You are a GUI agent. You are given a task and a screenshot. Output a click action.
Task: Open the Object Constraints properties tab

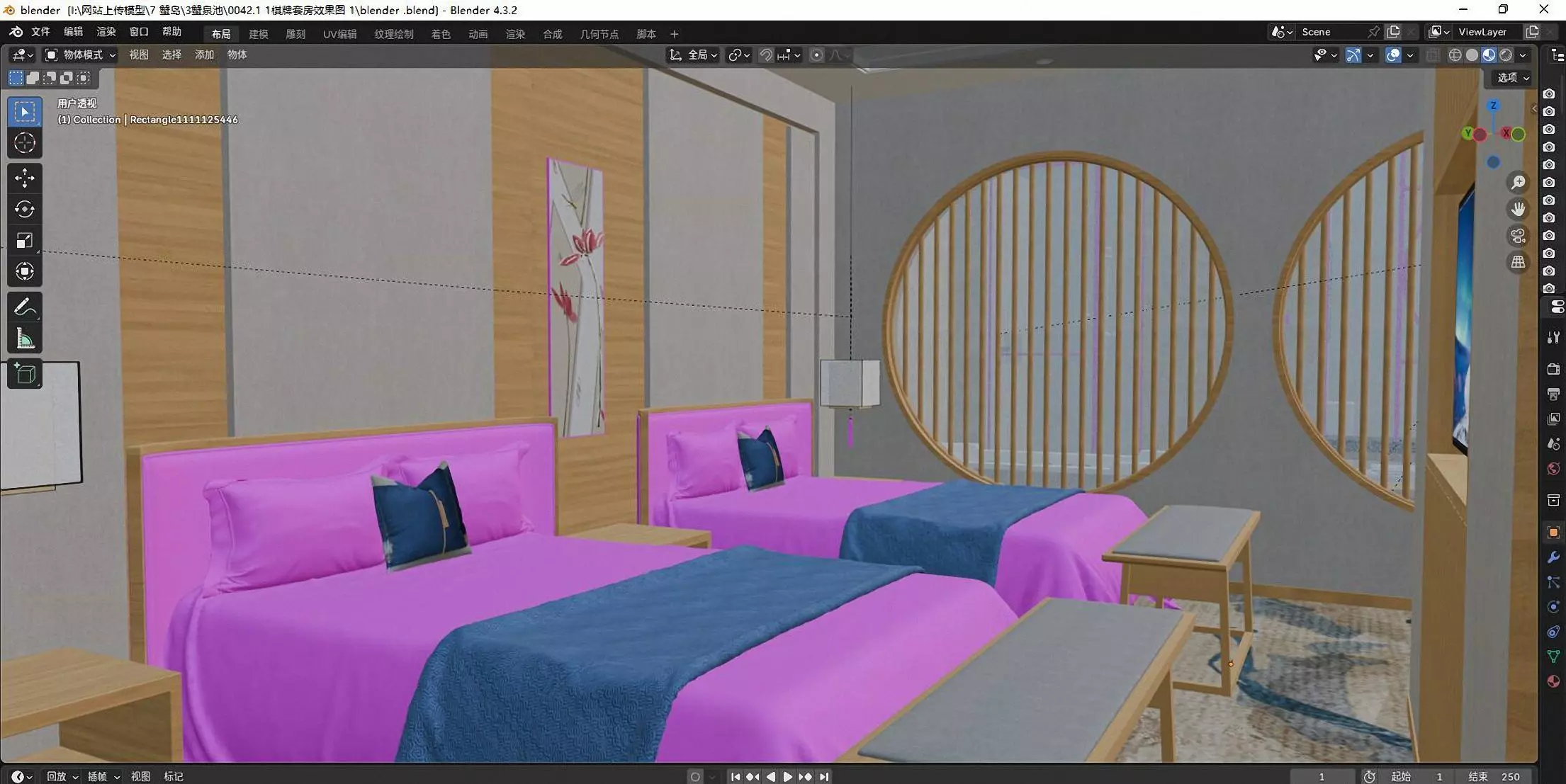pyautogui.click(x=1553, y=631)
